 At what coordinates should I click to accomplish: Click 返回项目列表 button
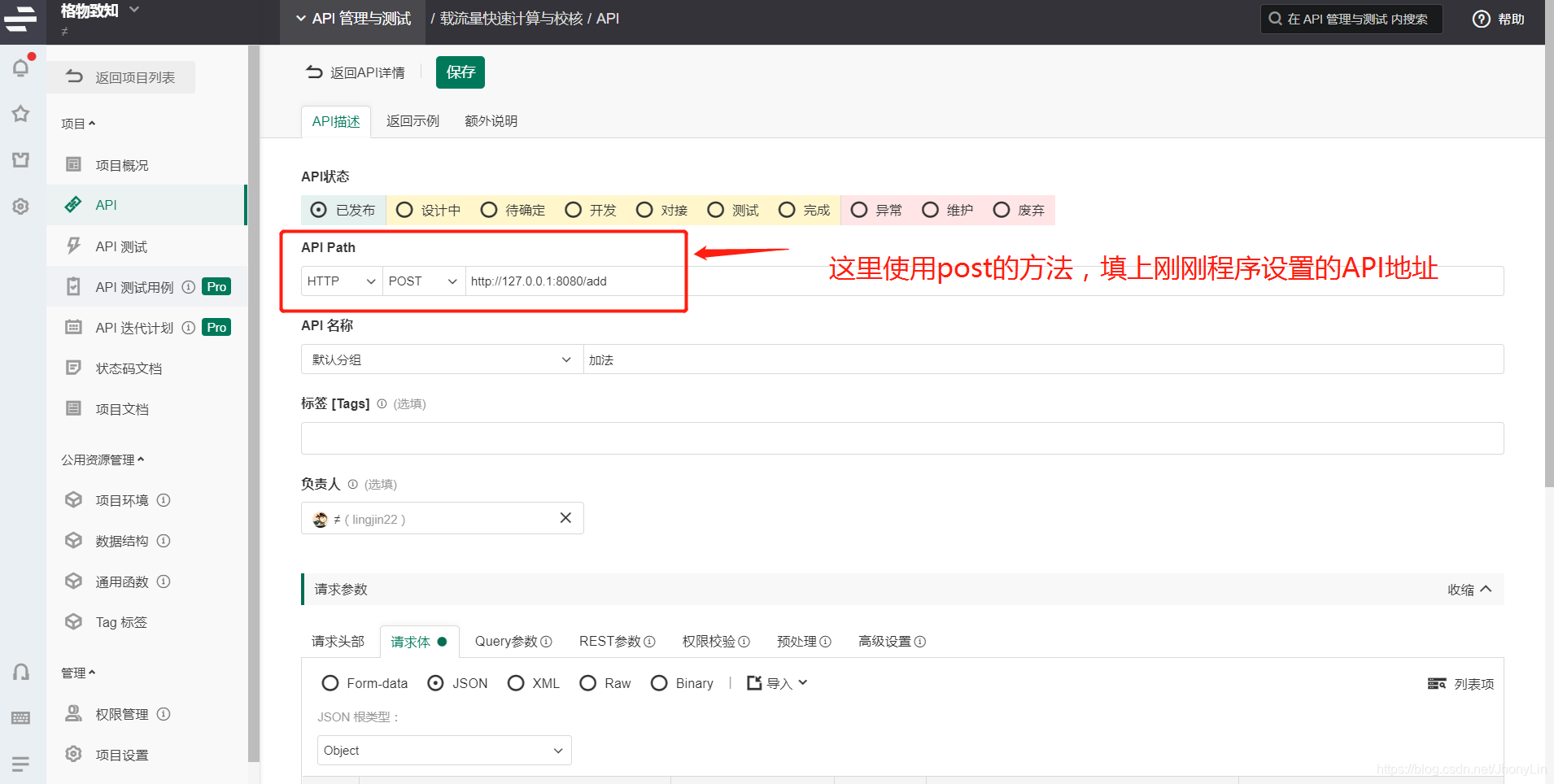pos(121,77)
